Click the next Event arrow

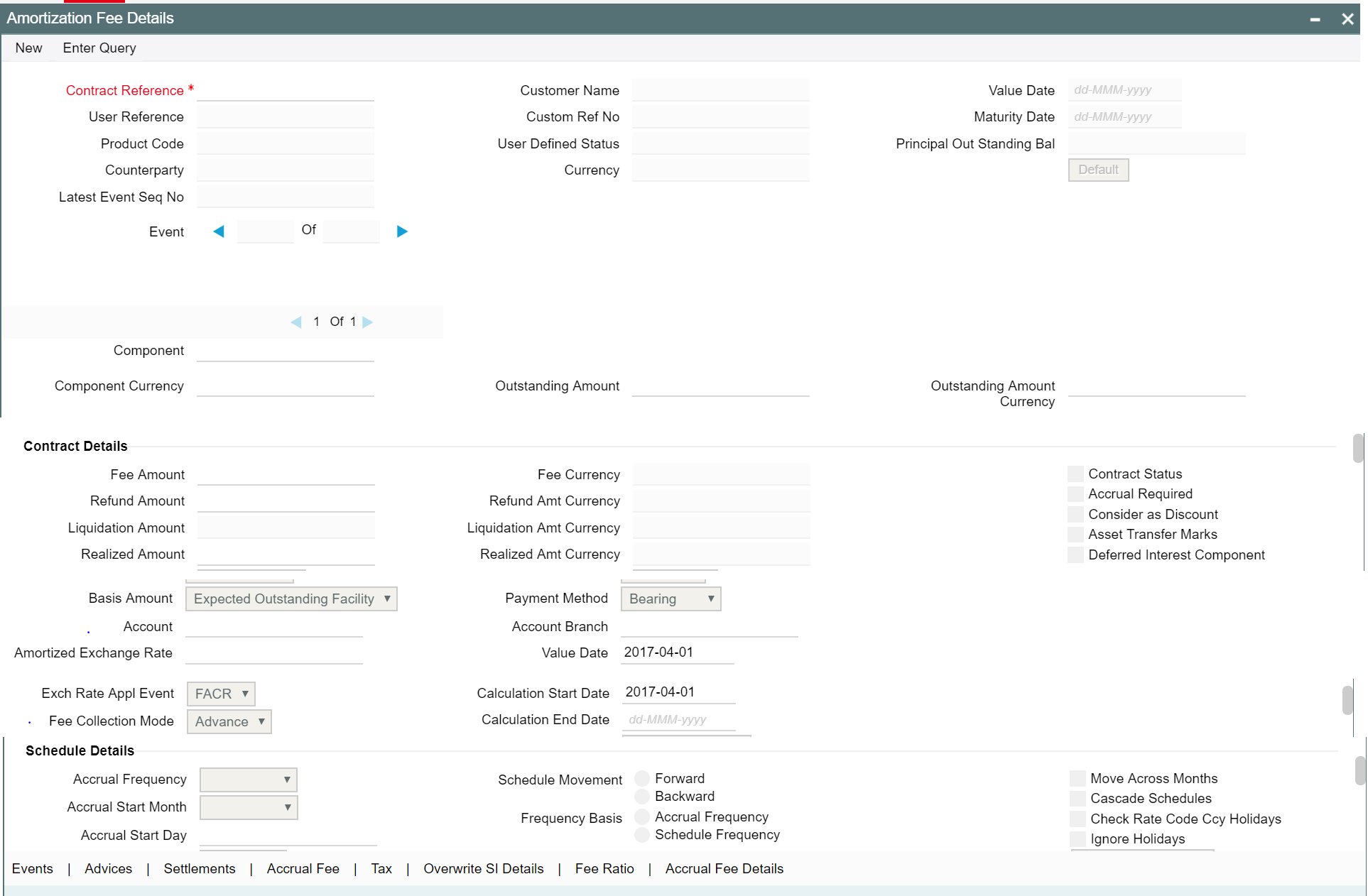point(402,231)
